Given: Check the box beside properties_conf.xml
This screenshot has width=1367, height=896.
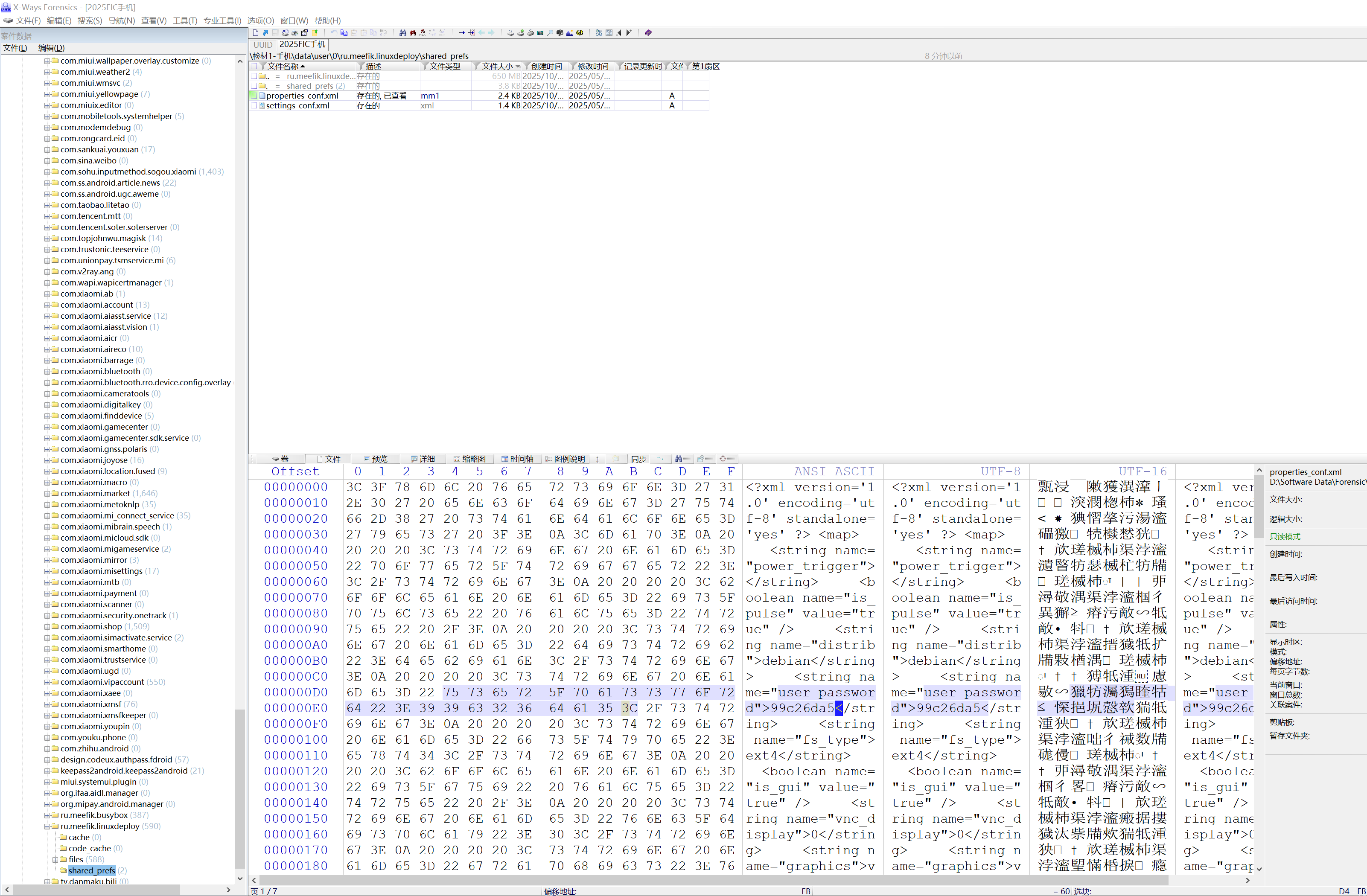Looking at the screenshot, I should [x=254, y=96].
